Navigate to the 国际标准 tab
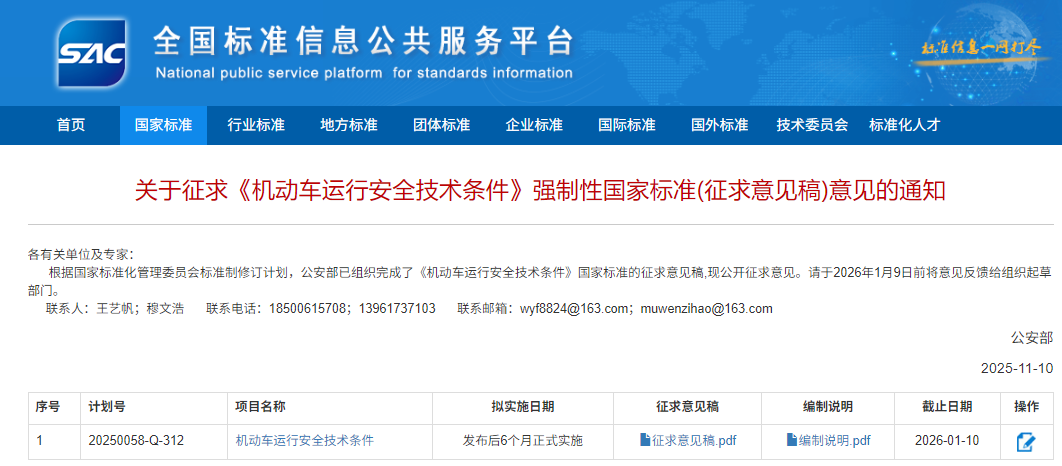The width and height of the screenshot is (1062, 466). point(627,125)
